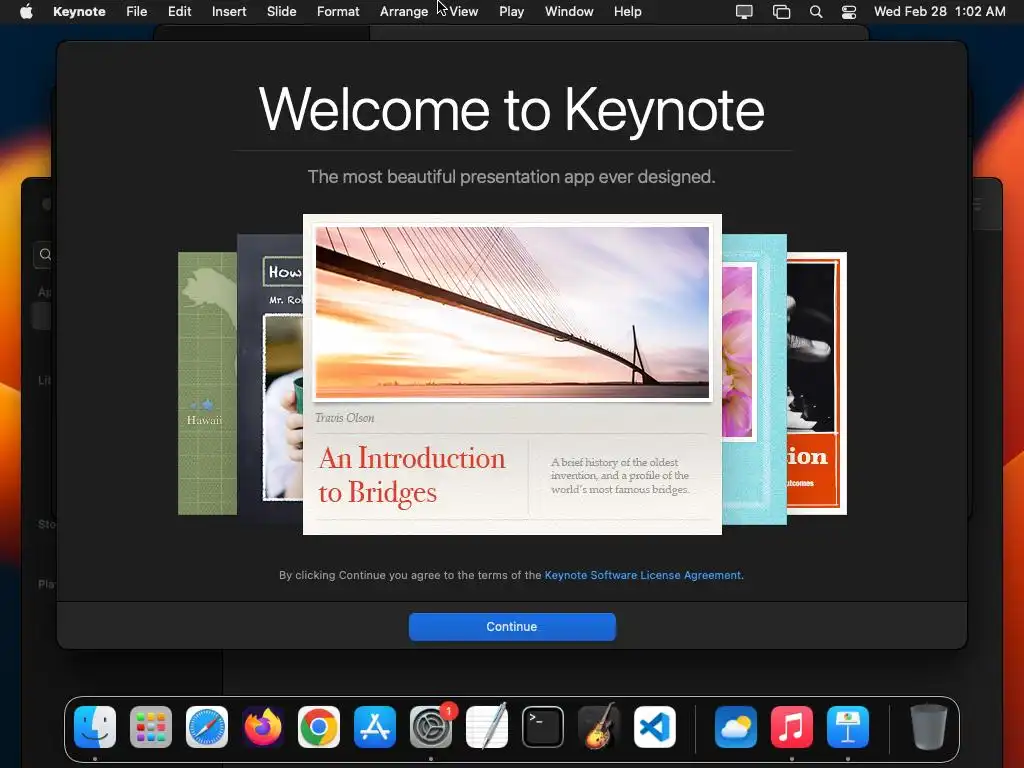Click the date and time in menu bar
This screenshot has width=1024, height=768.
pyautogui.click(x=940, y=12)
